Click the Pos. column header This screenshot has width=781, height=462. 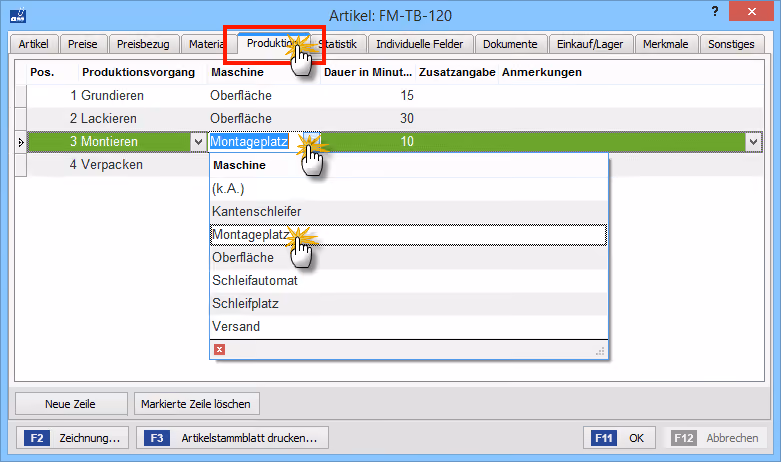(x=53, y=72)
